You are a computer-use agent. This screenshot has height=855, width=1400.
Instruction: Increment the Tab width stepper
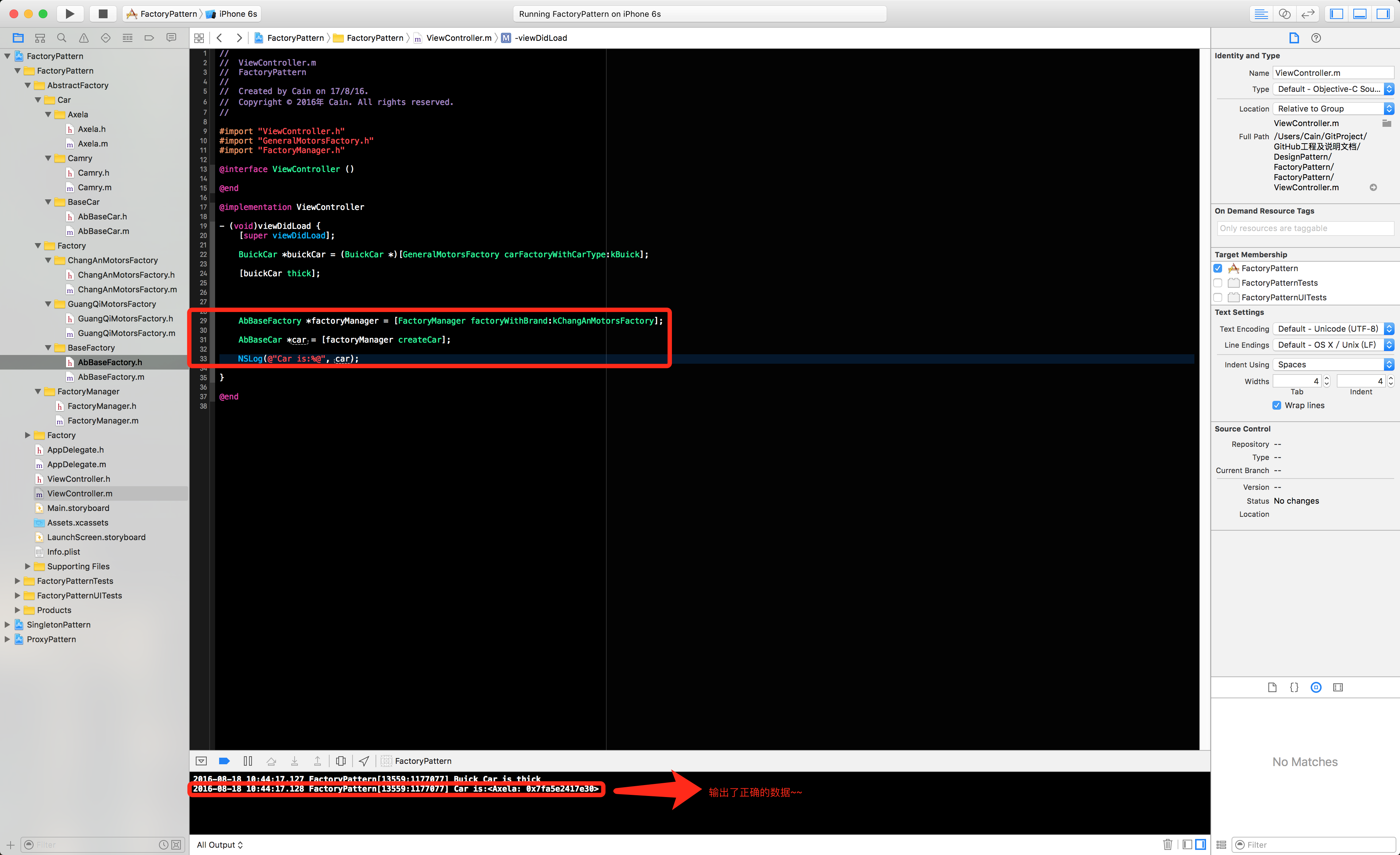tap(1327, 378)
